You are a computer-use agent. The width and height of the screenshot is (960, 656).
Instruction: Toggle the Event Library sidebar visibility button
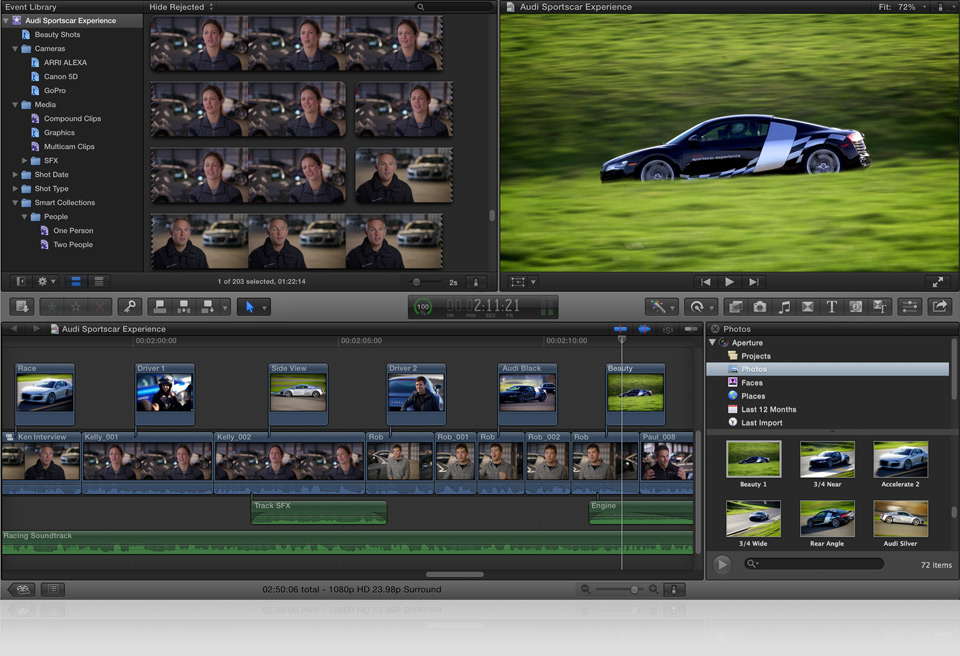point(21,281)
